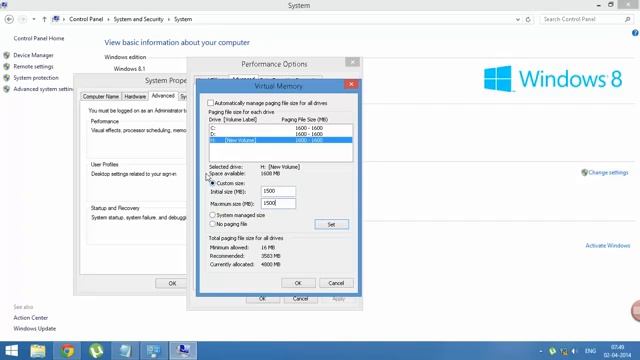Close the Virtual Memory dialog
The image size is (640, 360).
pos(351,84)
